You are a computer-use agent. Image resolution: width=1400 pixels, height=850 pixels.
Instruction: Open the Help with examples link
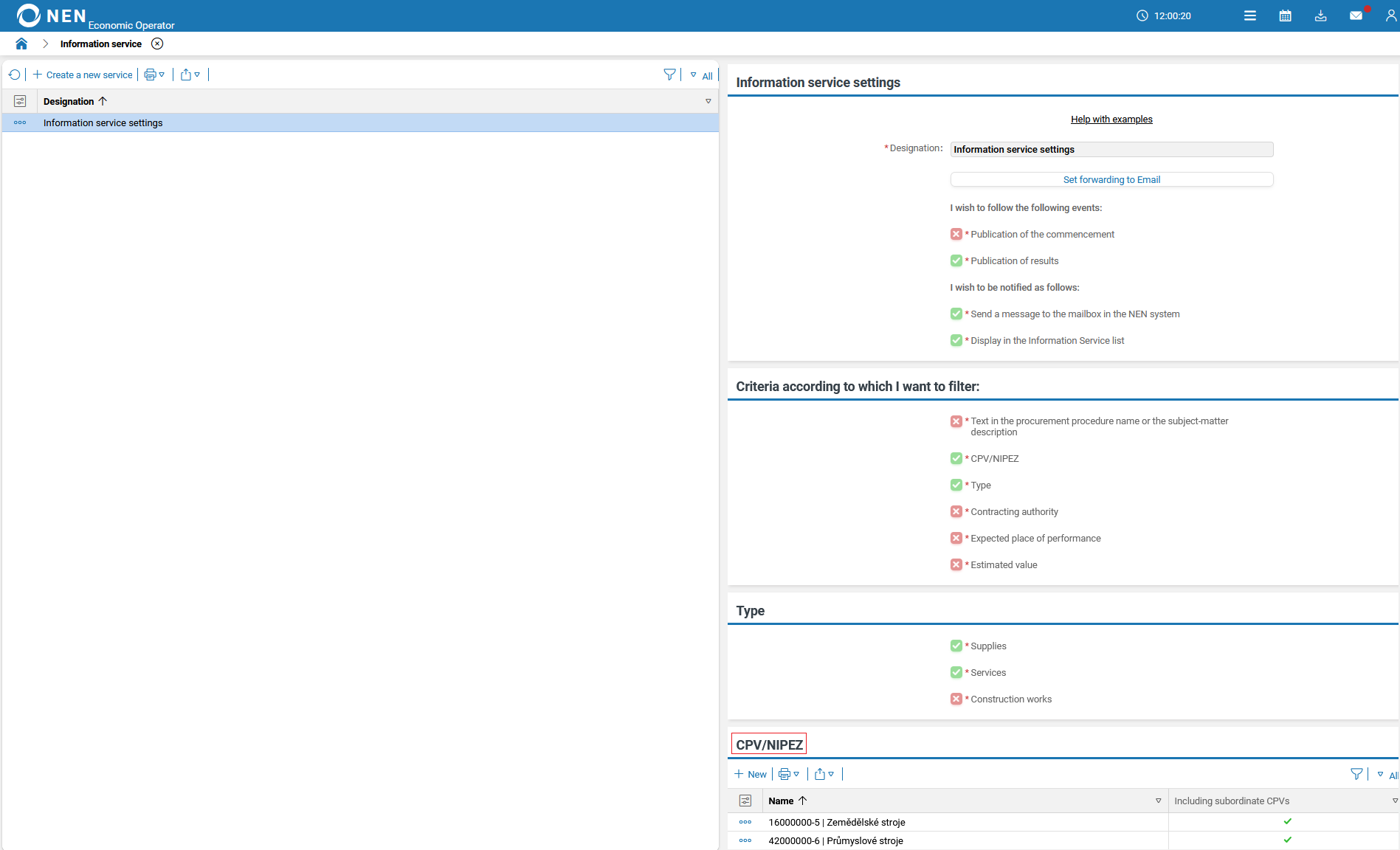(x=1111, y=119)
